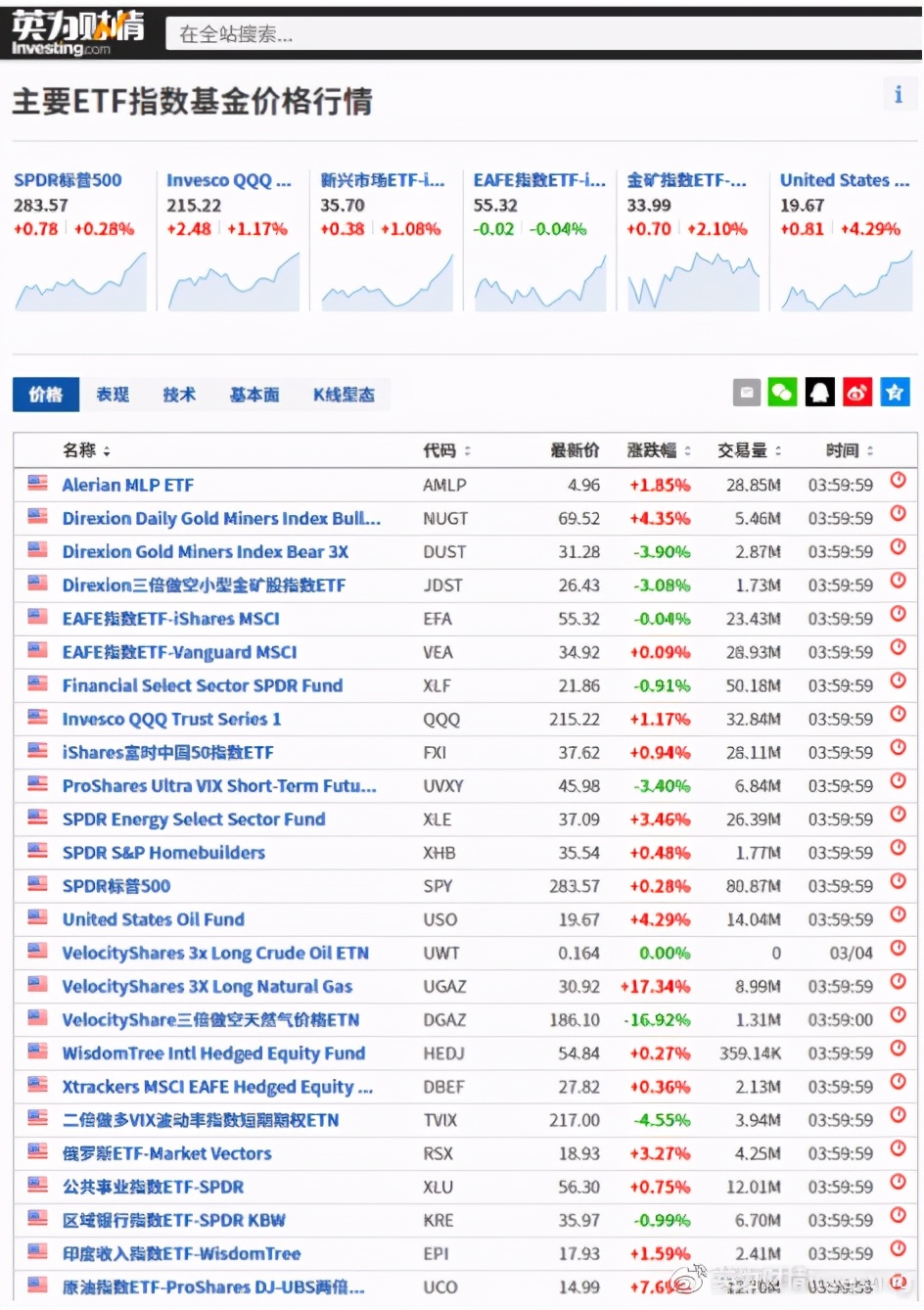Image resolution: width=924 pixels, height=1310 pixels.
Task: Click the clock icon on the AMLP row
Action: (x=898, y=480)
